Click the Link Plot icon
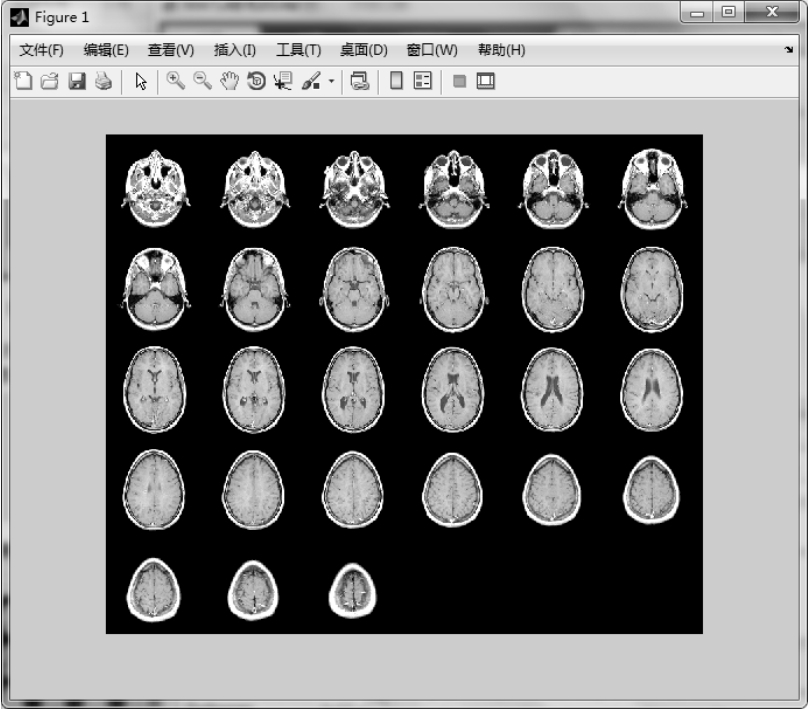 point(360,81)
